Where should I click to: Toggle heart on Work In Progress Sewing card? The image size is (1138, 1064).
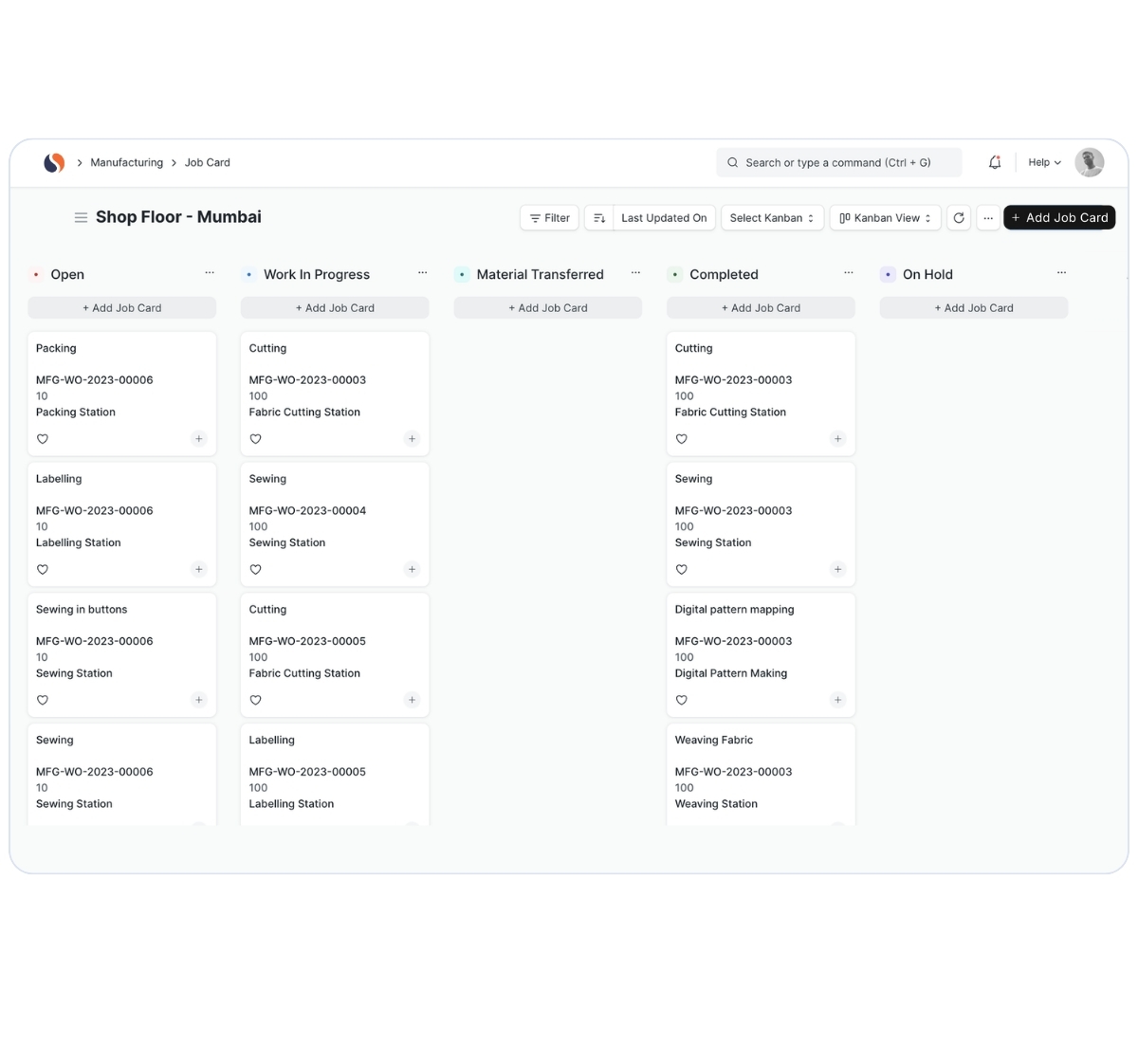pyautogui.click(x=255, y=570)
